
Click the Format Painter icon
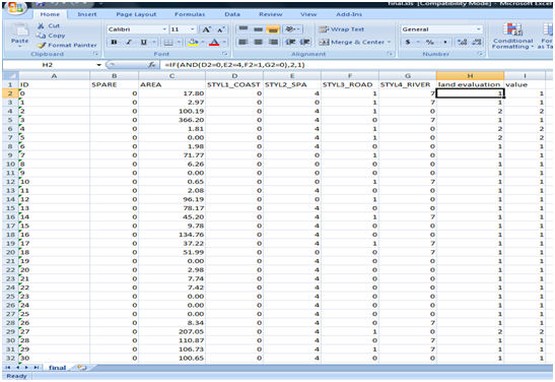click(41, 45)
